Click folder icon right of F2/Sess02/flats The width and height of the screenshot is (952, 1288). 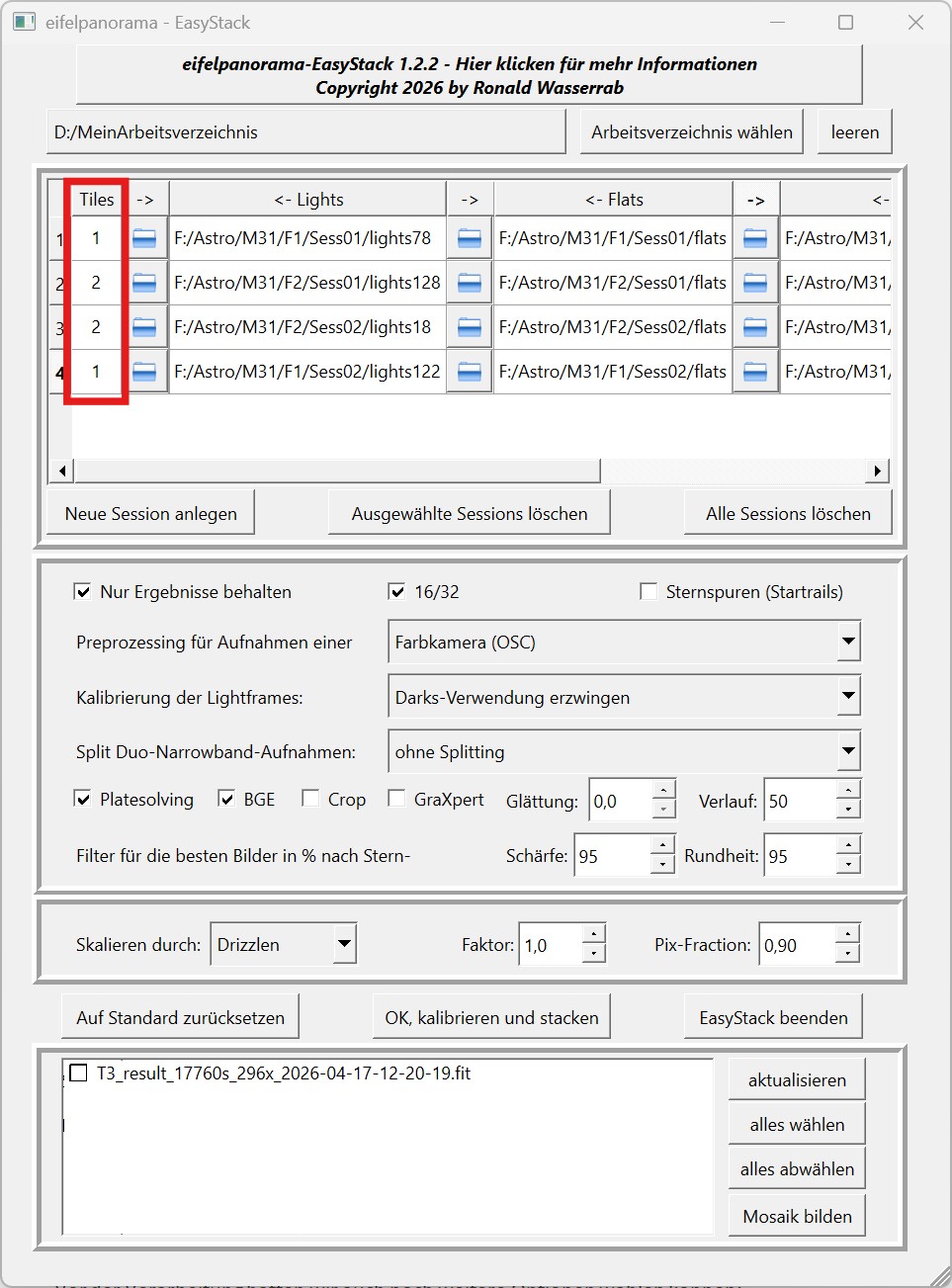(x=755, y=327)
